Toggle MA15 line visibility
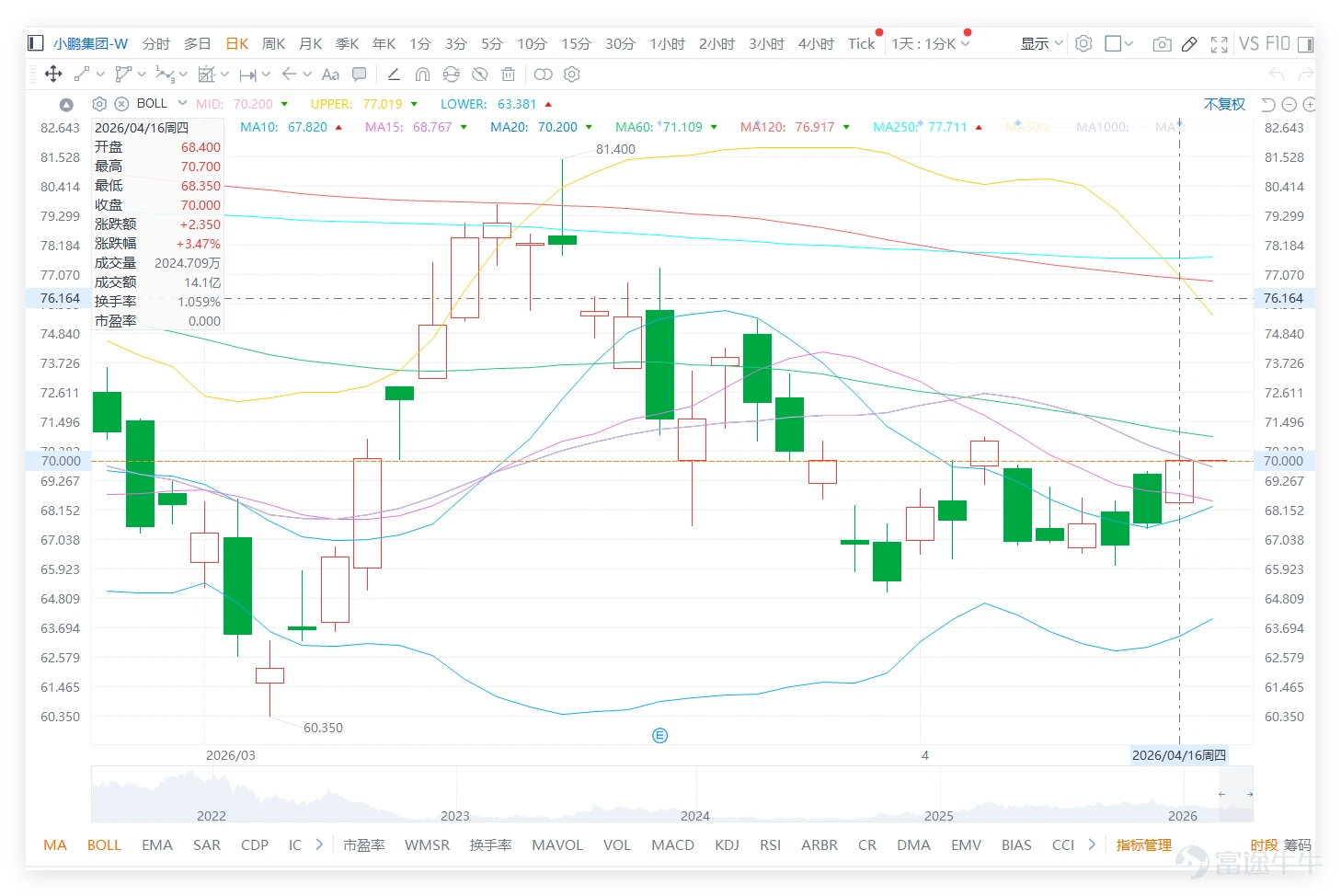1341x896 pixels. click(408, 127)
